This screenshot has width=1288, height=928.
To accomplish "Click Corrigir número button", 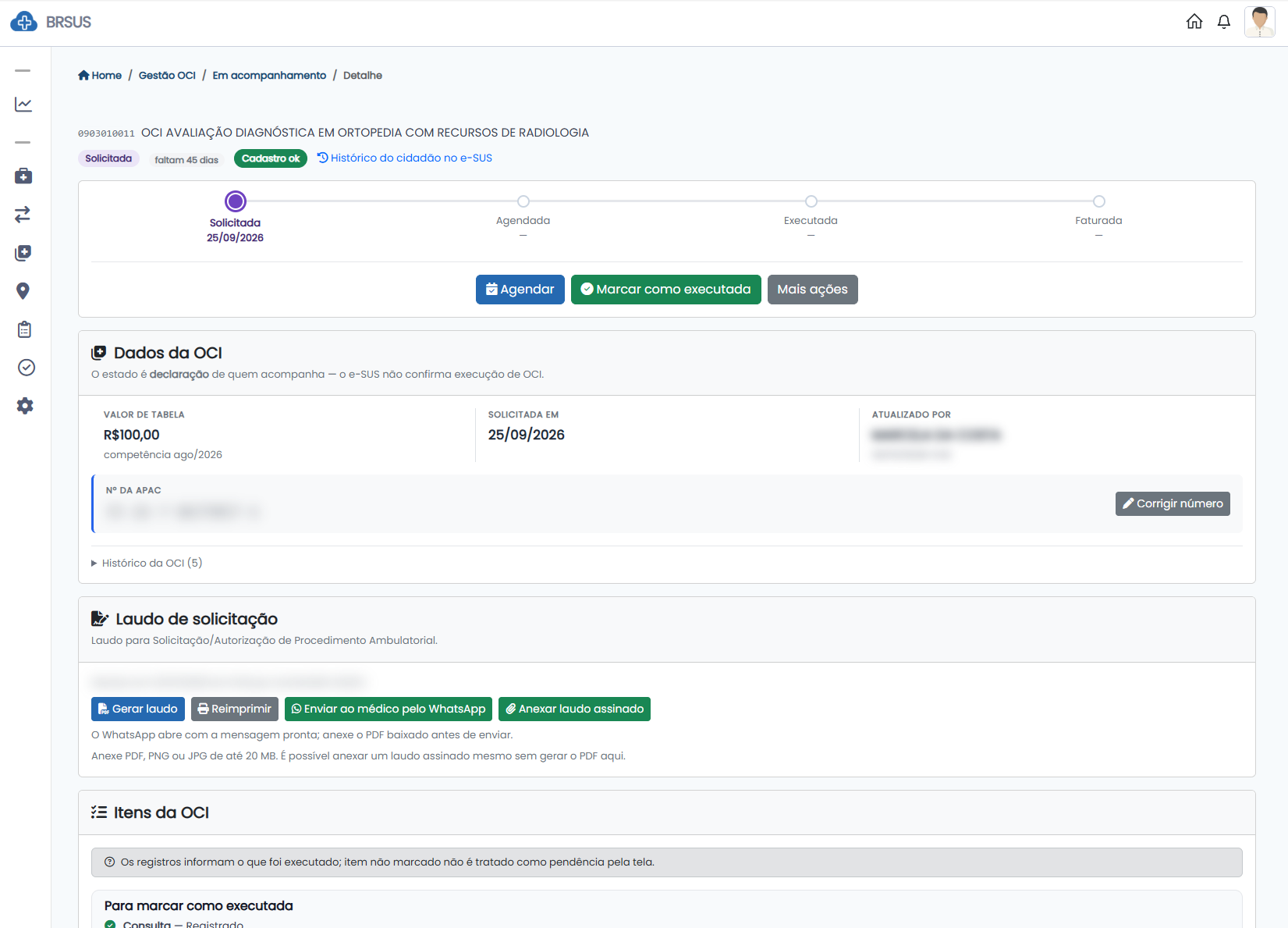I will (1173, 503).
